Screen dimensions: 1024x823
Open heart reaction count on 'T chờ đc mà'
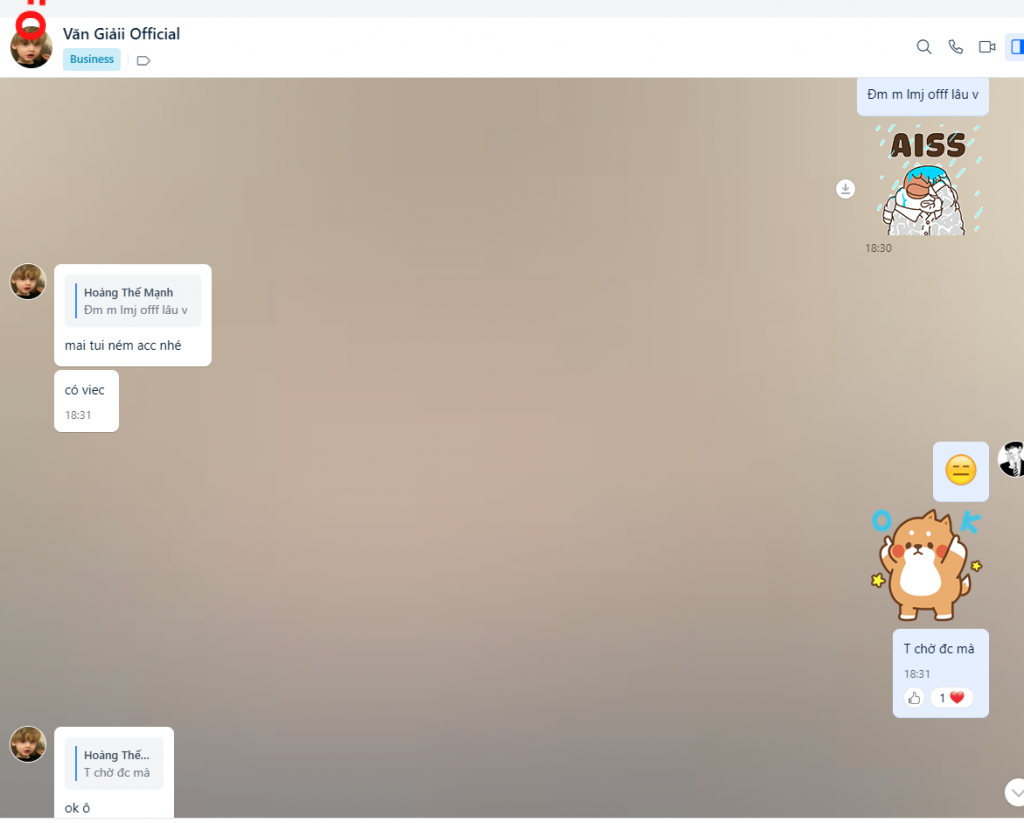(951, 698)
